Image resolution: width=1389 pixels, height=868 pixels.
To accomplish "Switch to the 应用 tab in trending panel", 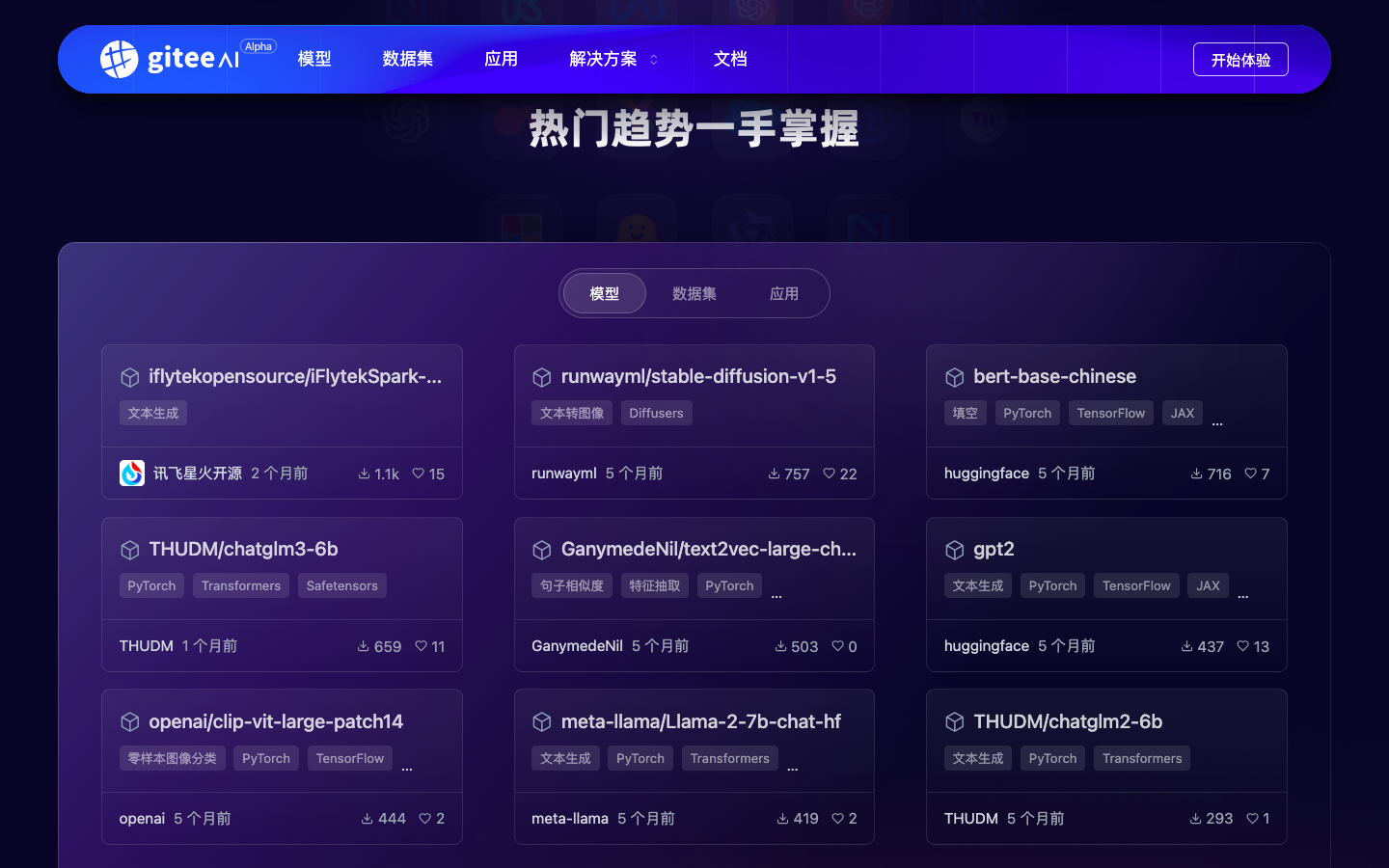I will [x=784, y=293].
